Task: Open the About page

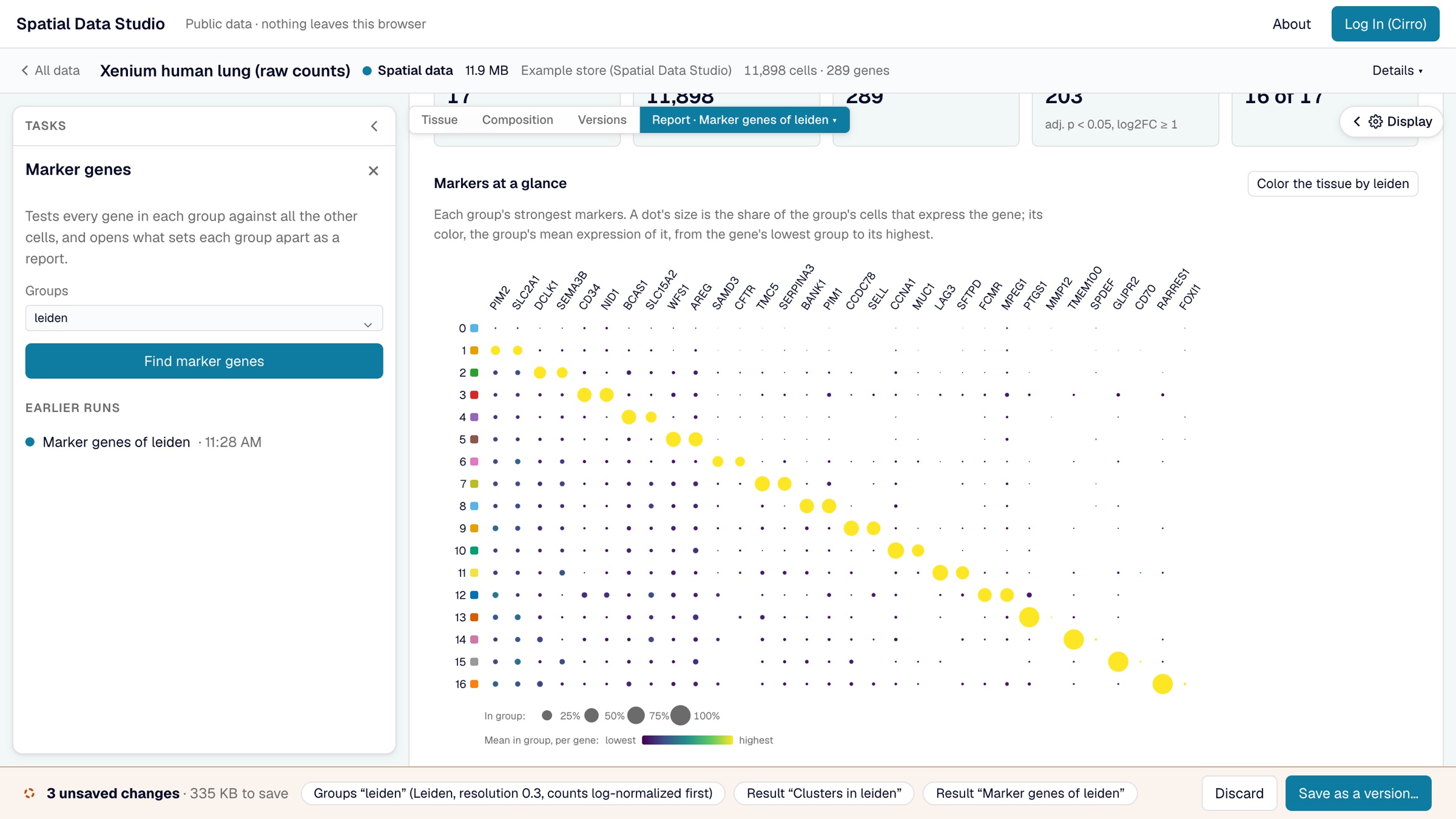Action: coord(1292,24)
